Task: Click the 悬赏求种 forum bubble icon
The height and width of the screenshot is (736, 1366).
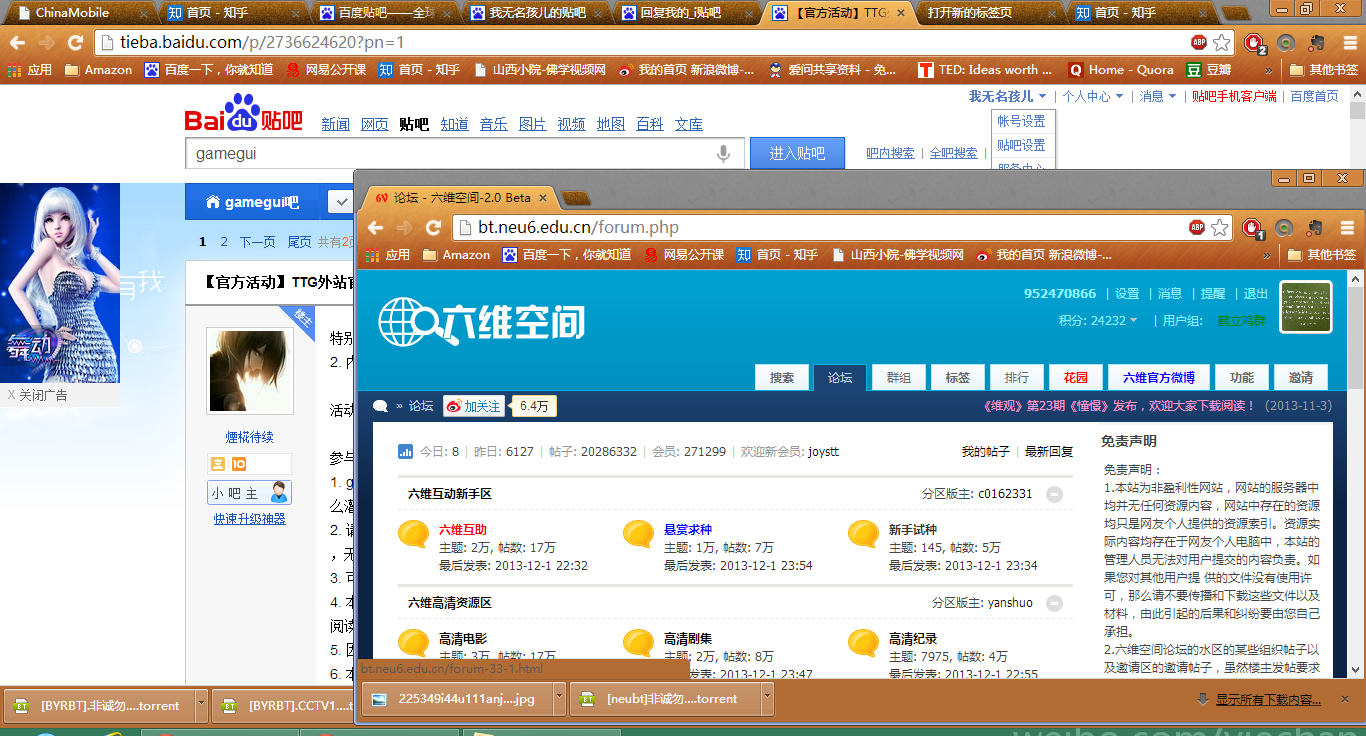Action: (639, 535)
